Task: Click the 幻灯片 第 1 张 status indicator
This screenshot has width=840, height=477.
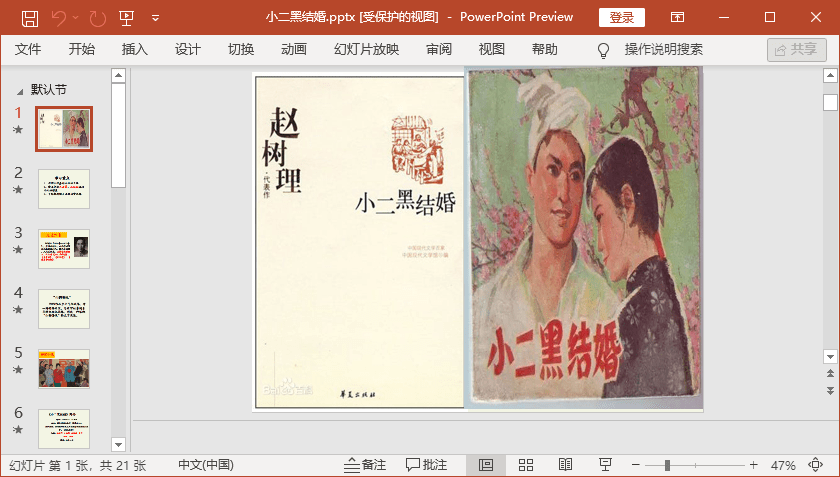Action: click(x=78, y=465)
